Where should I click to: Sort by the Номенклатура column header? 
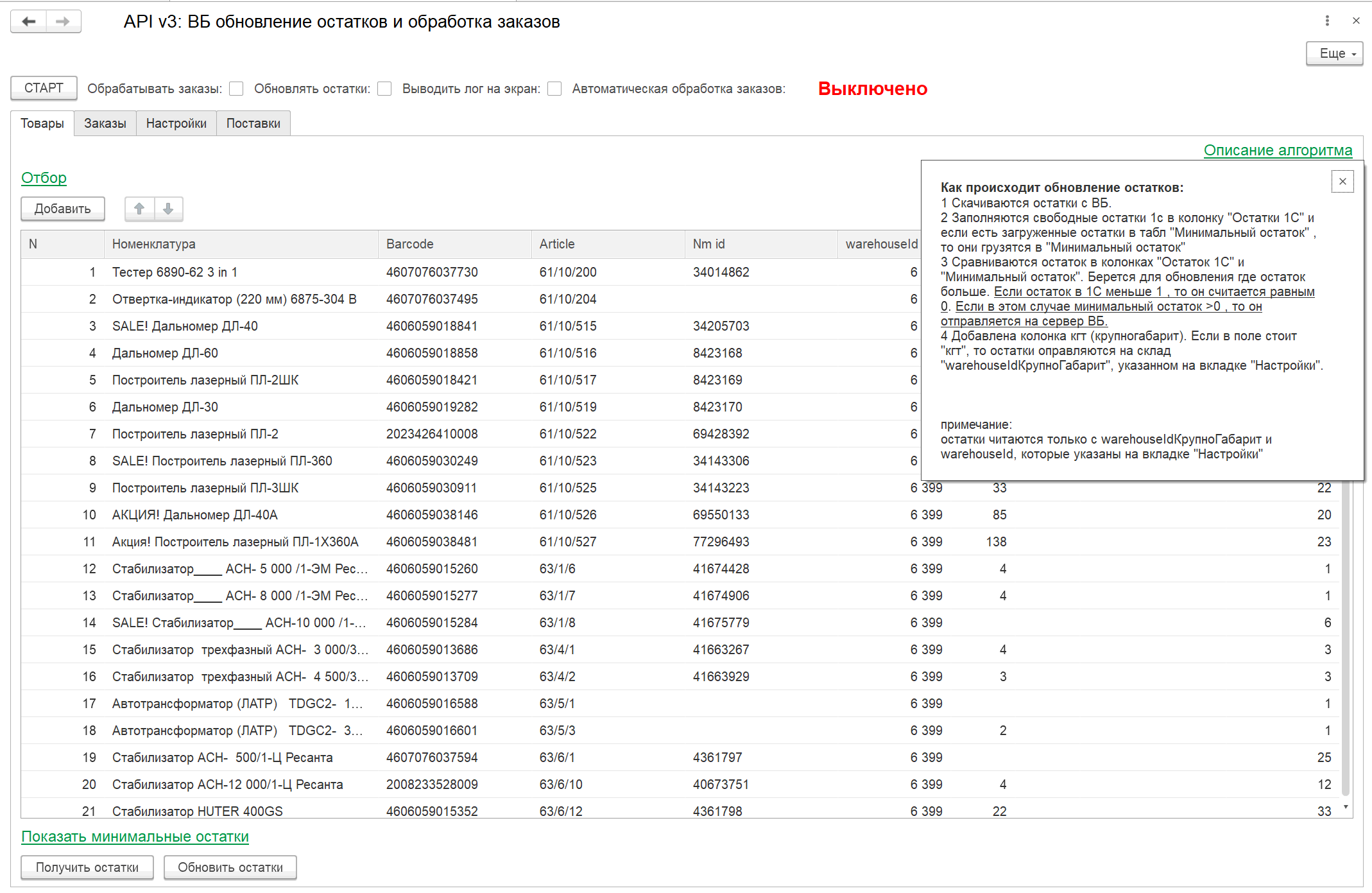(x=153, y=244)
